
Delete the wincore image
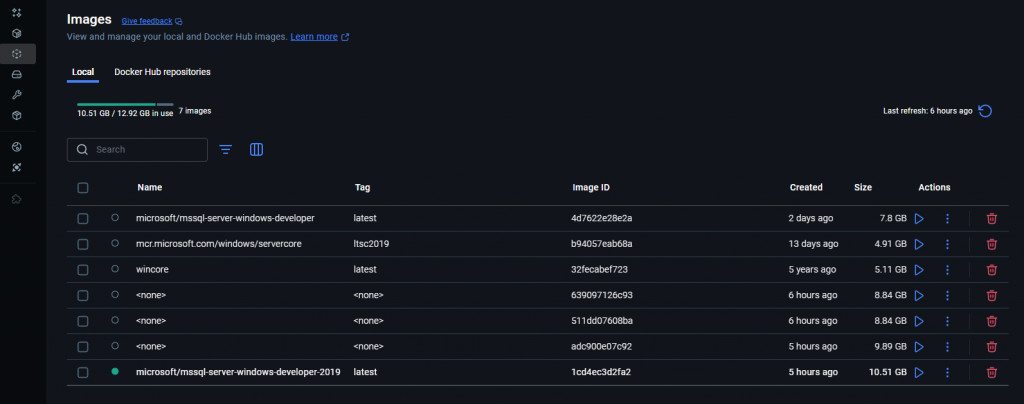(x=991, y=270)
